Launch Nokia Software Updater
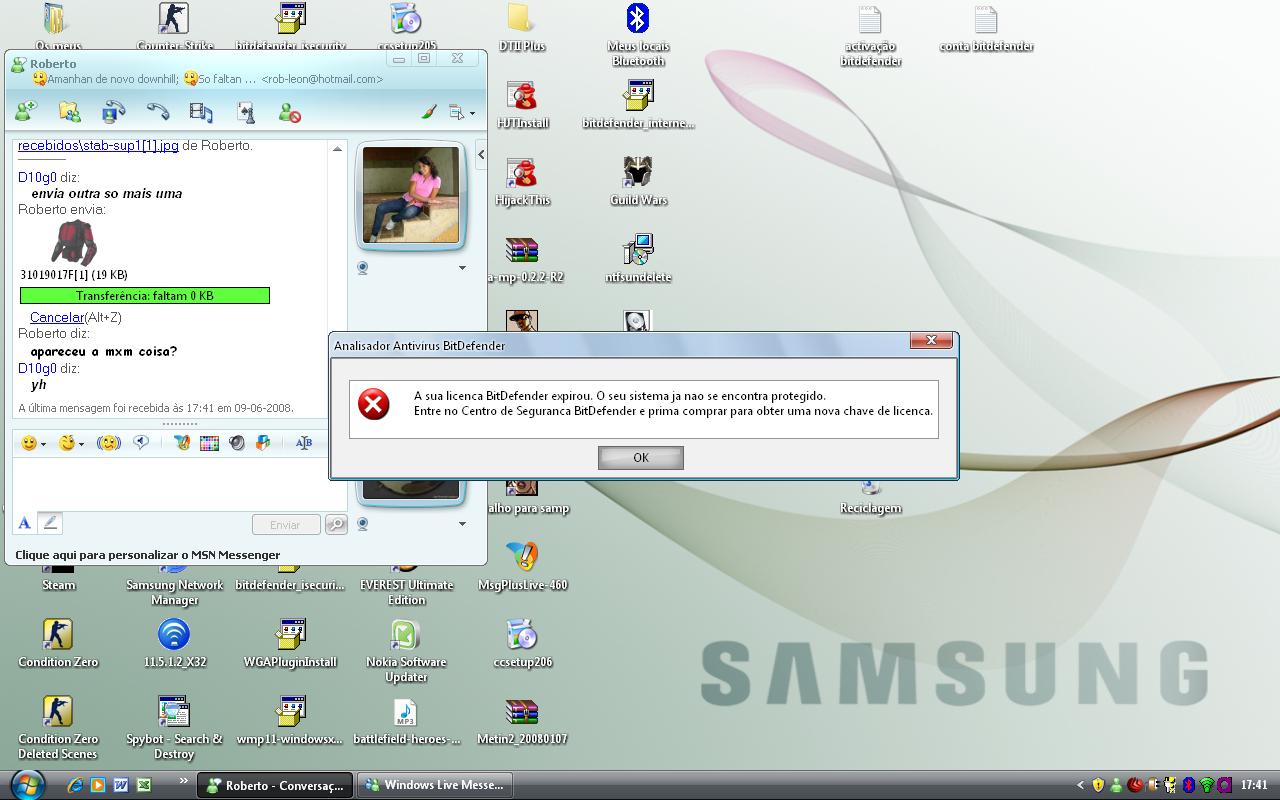1280x800 pixels. click(x=406, y=650)
